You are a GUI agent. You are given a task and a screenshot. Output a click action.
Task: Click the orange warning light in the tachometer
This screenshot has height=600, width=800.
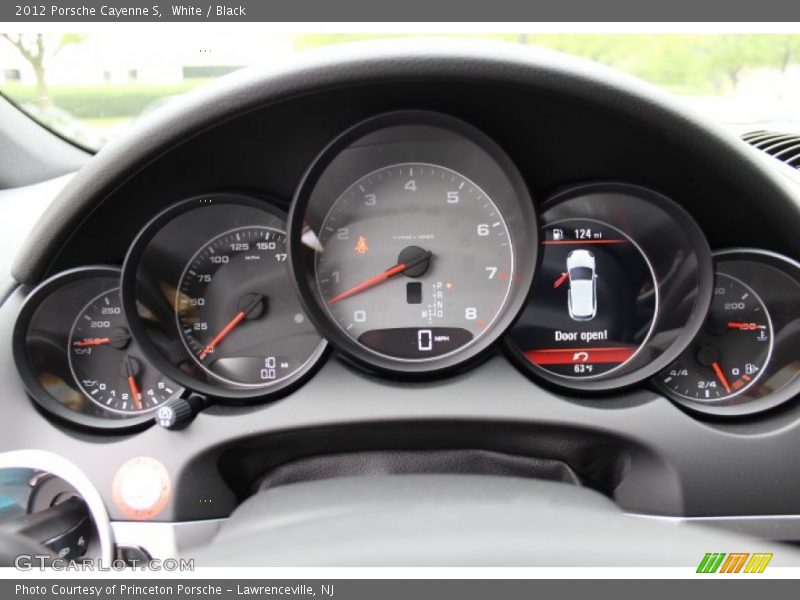362,245
